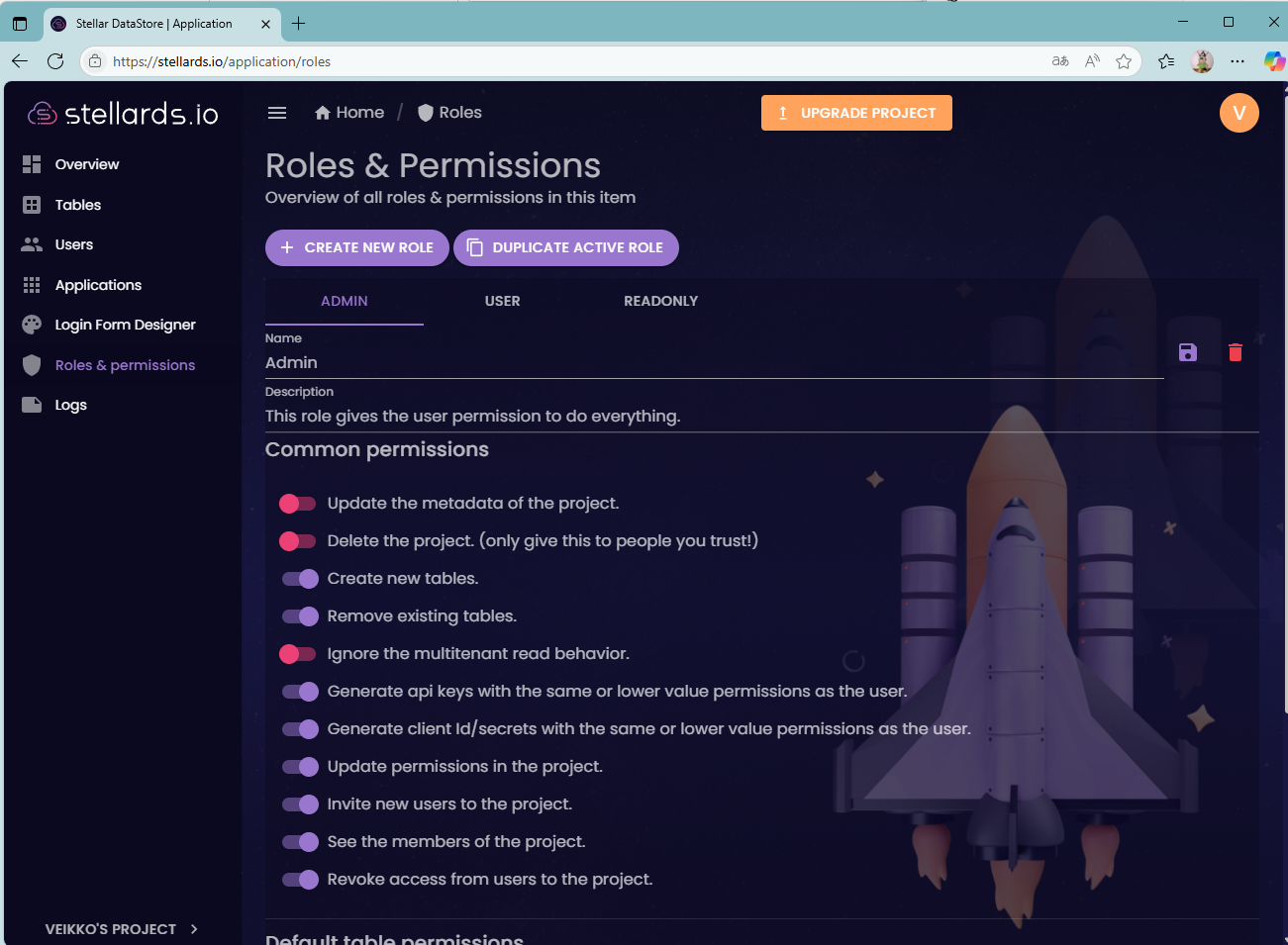Viewport: 1288px width, 945px height.
Task: Switch to the READONLY role tab
Action: pyautogui.click(x=660, y=301)
